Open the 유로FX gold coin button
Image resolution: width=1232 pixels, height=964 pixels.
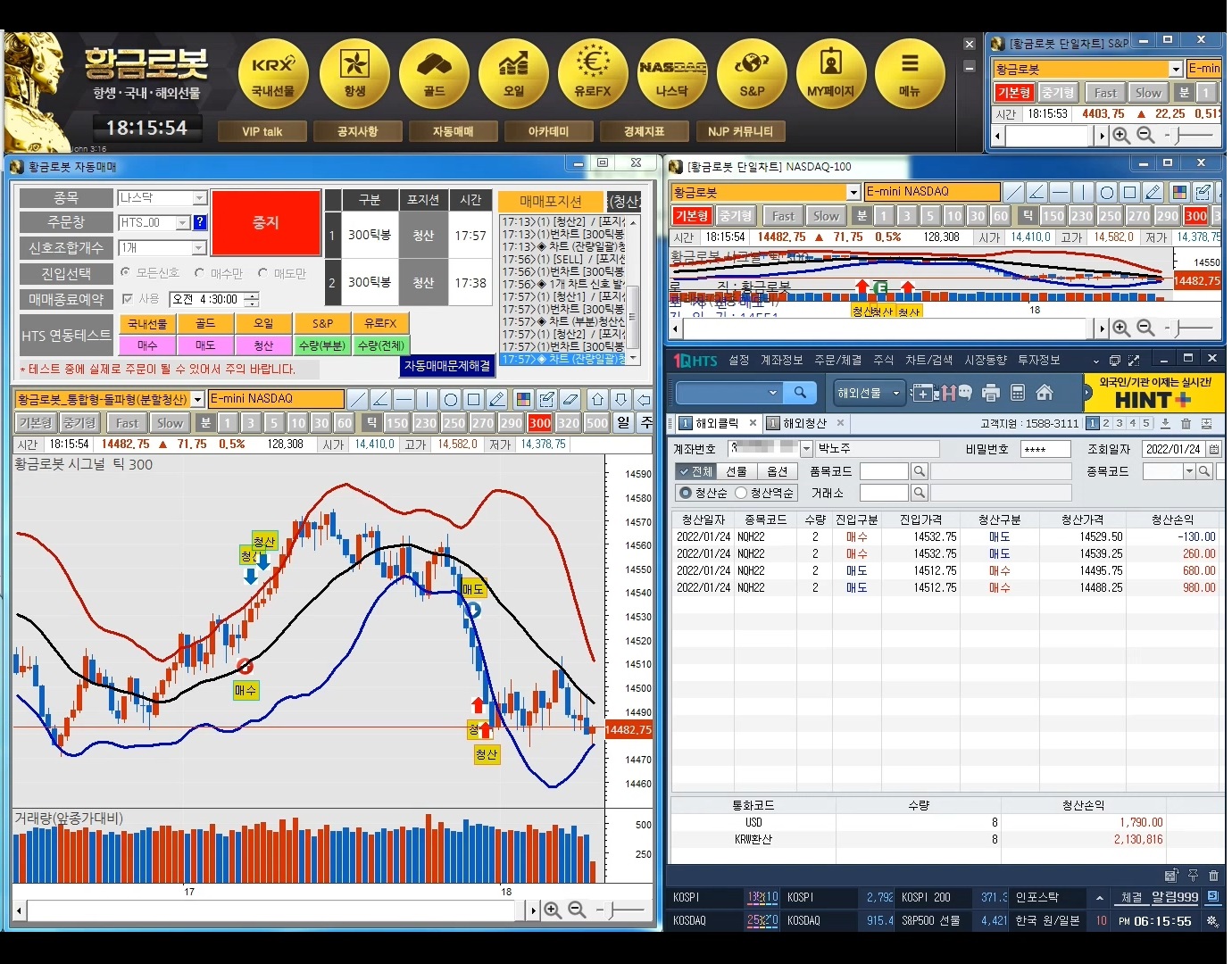click(x=593, y=74)
